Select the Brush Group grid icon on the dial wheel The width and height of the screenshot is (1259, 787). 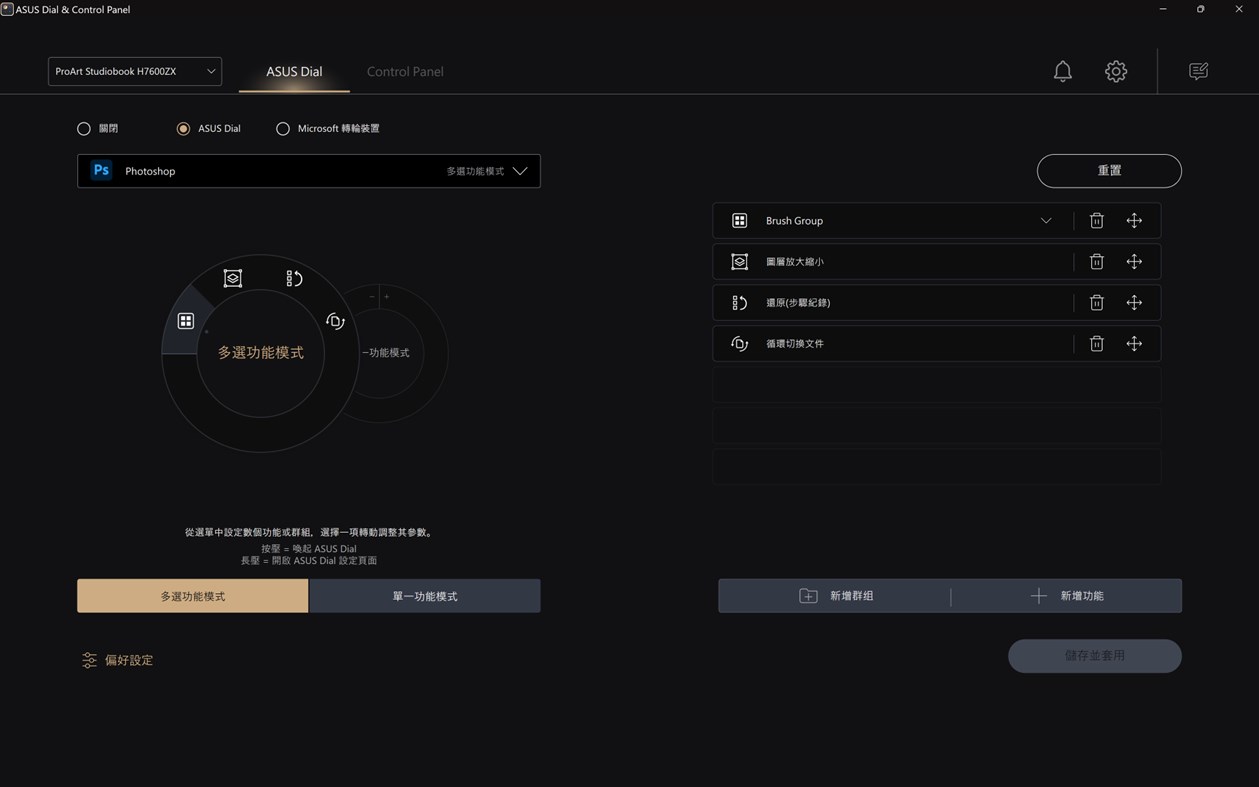186,321
